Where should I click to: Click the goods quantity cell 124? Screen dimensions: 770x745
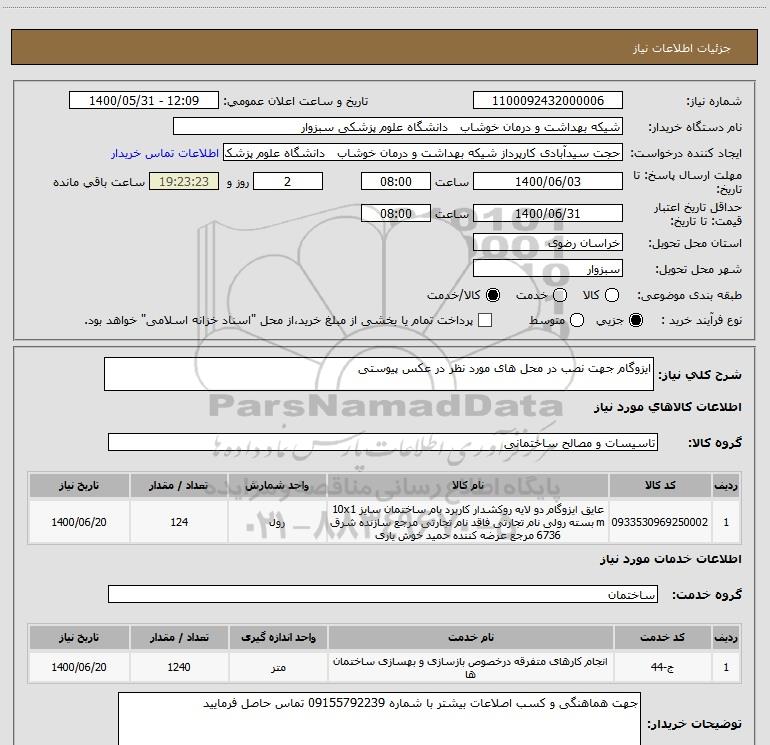pos(179,522)
